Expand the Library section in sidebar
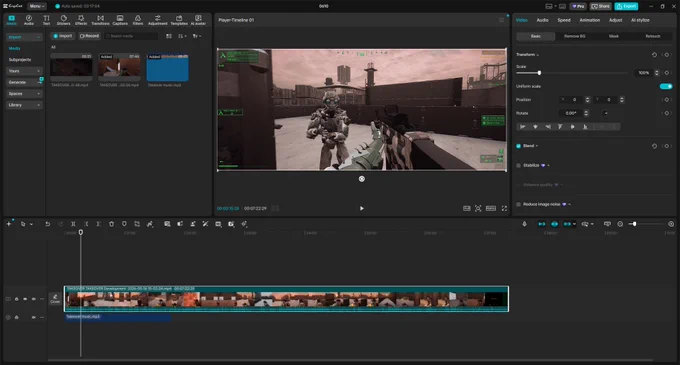 click(x=24, y=105)
